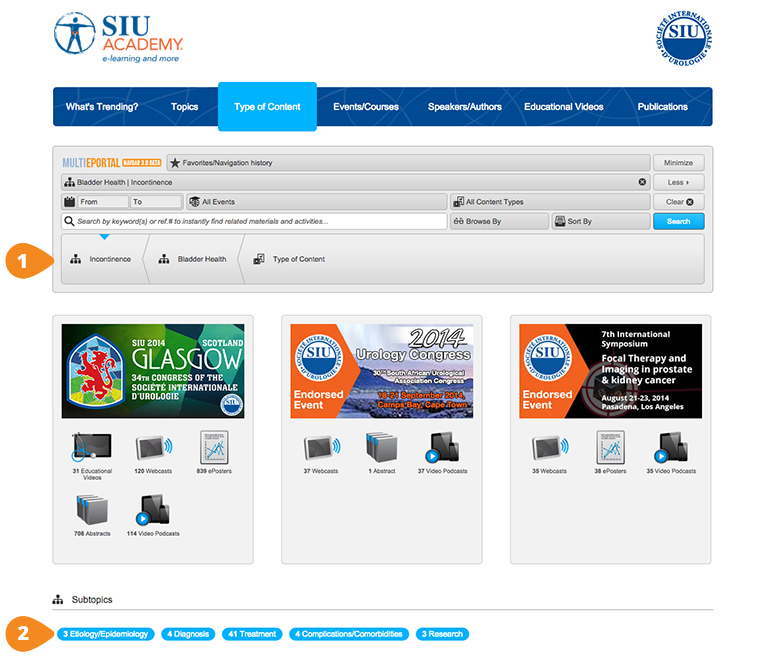Click the magnifying glass search icon

click(69, 221)
